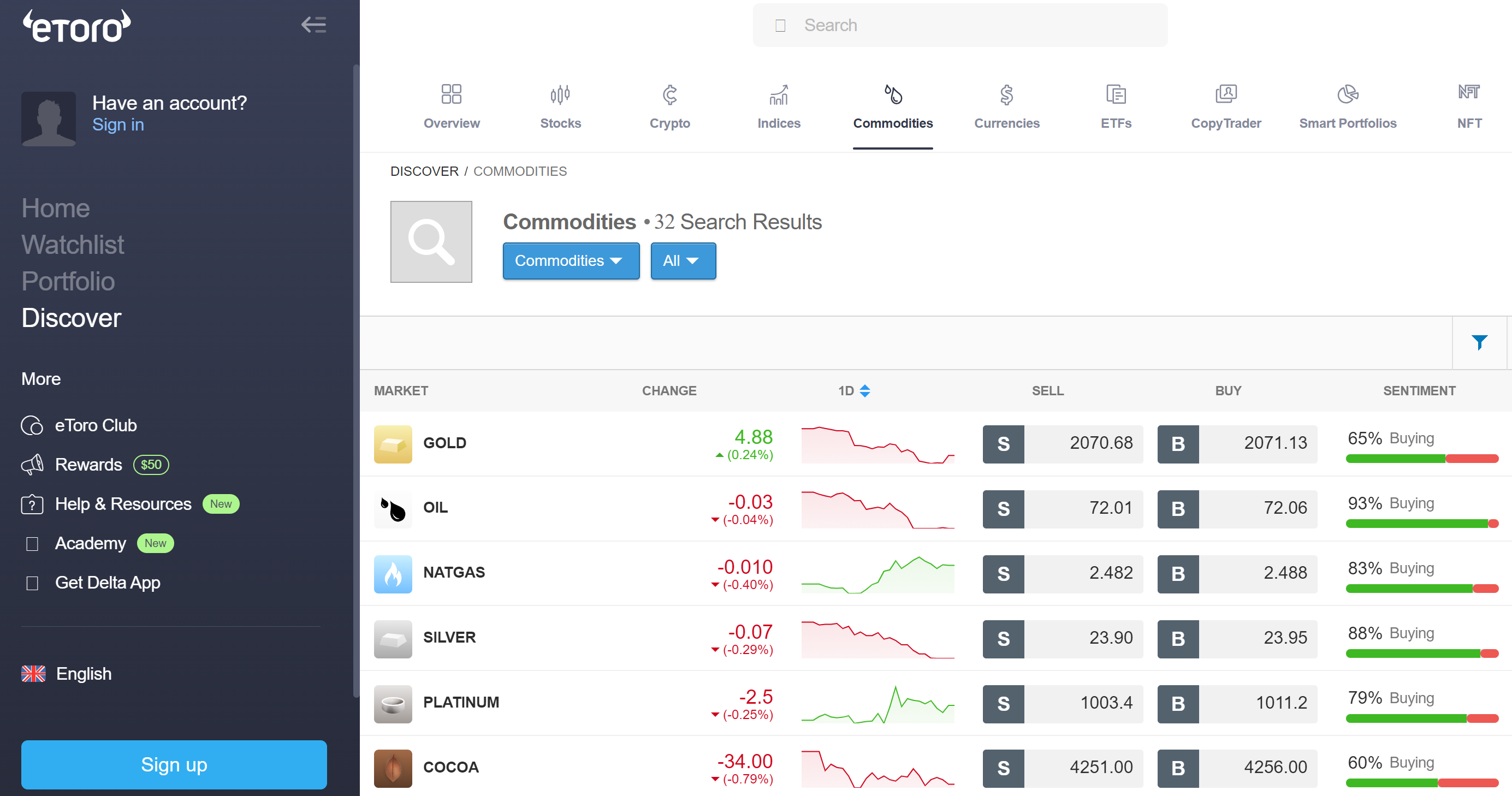Expand the Commodities filter dropdown
Screen dimensions: 1512x796
(x=571, y=260)
